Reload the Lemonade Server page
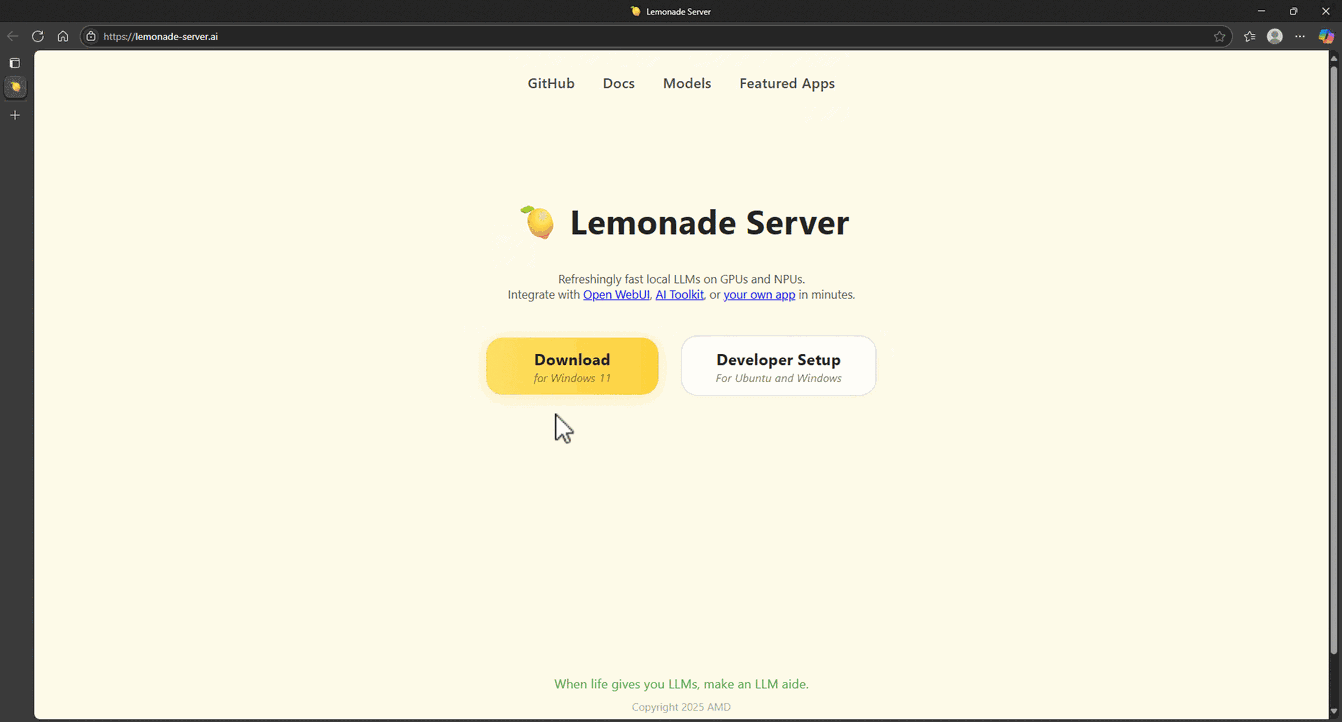Viewport: 1342px width, 722px height. tap(38, 36)
